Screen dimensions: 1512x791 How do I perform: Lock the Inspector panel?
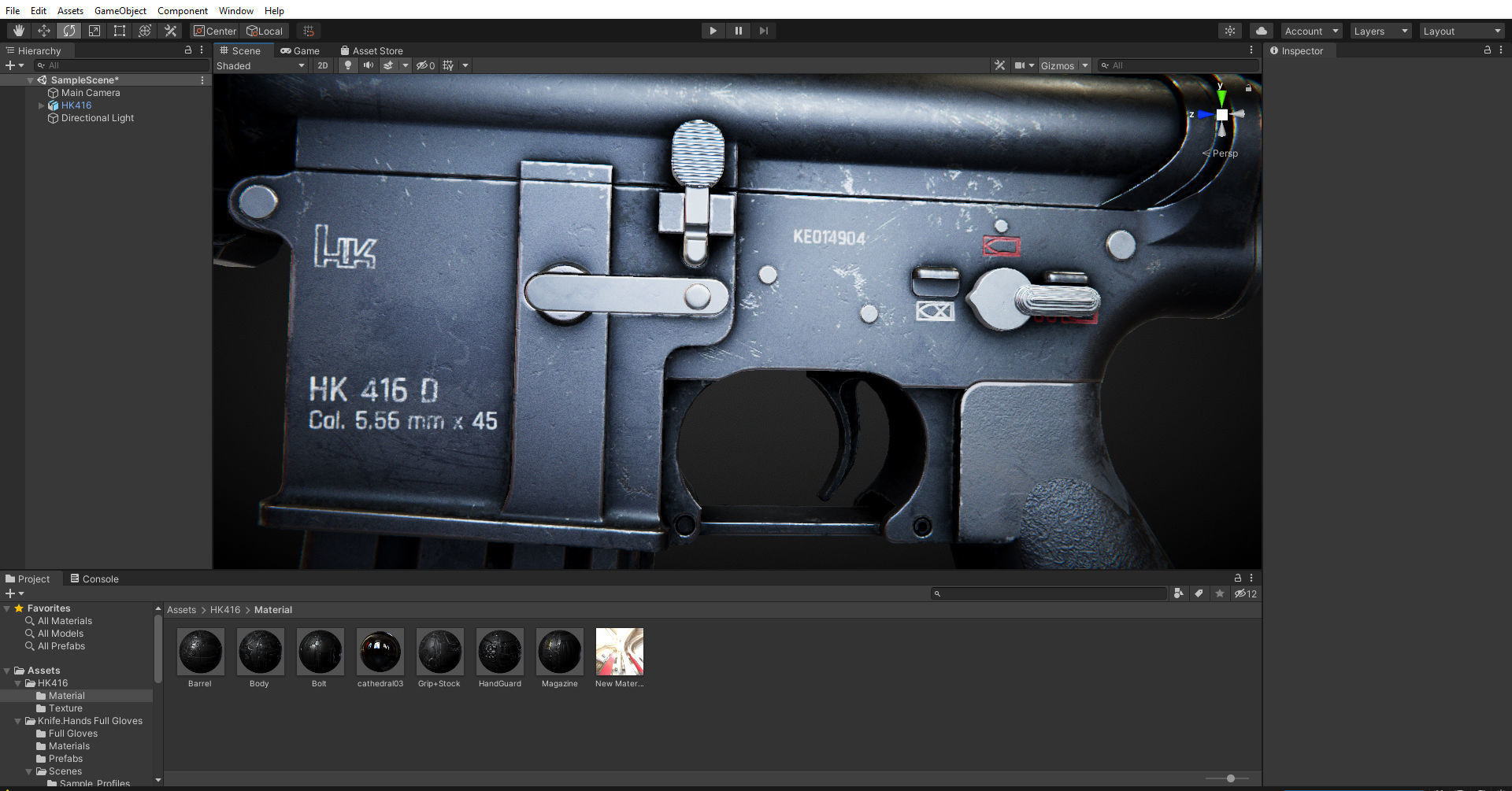point(1487,50)
